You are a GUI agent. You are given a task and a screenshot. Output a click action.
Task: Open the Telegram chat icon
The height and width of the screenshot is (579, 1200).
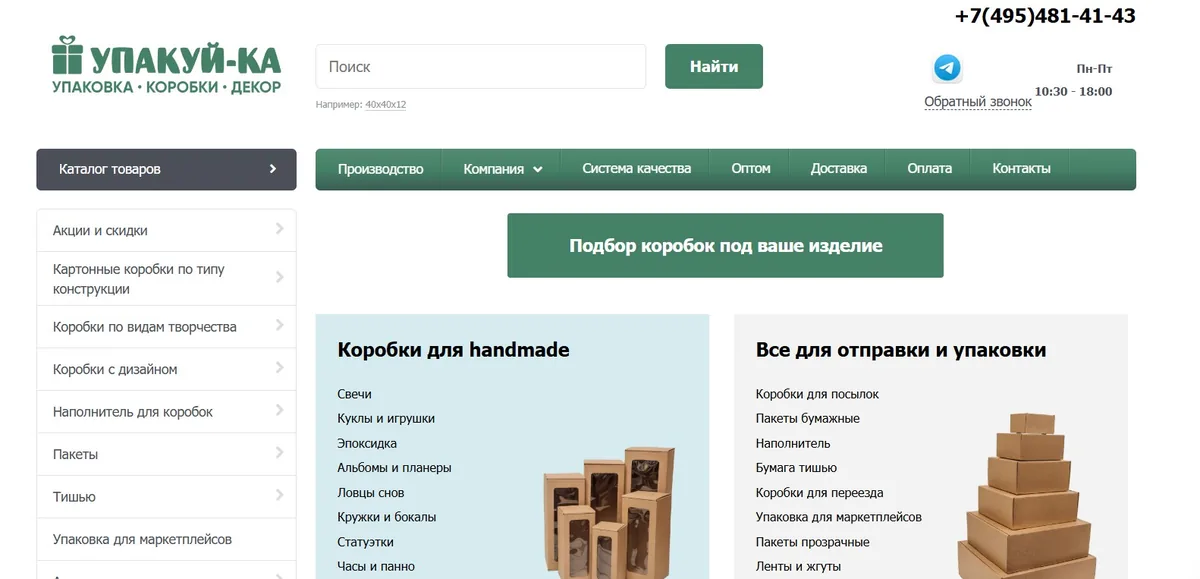click(947, 68)
